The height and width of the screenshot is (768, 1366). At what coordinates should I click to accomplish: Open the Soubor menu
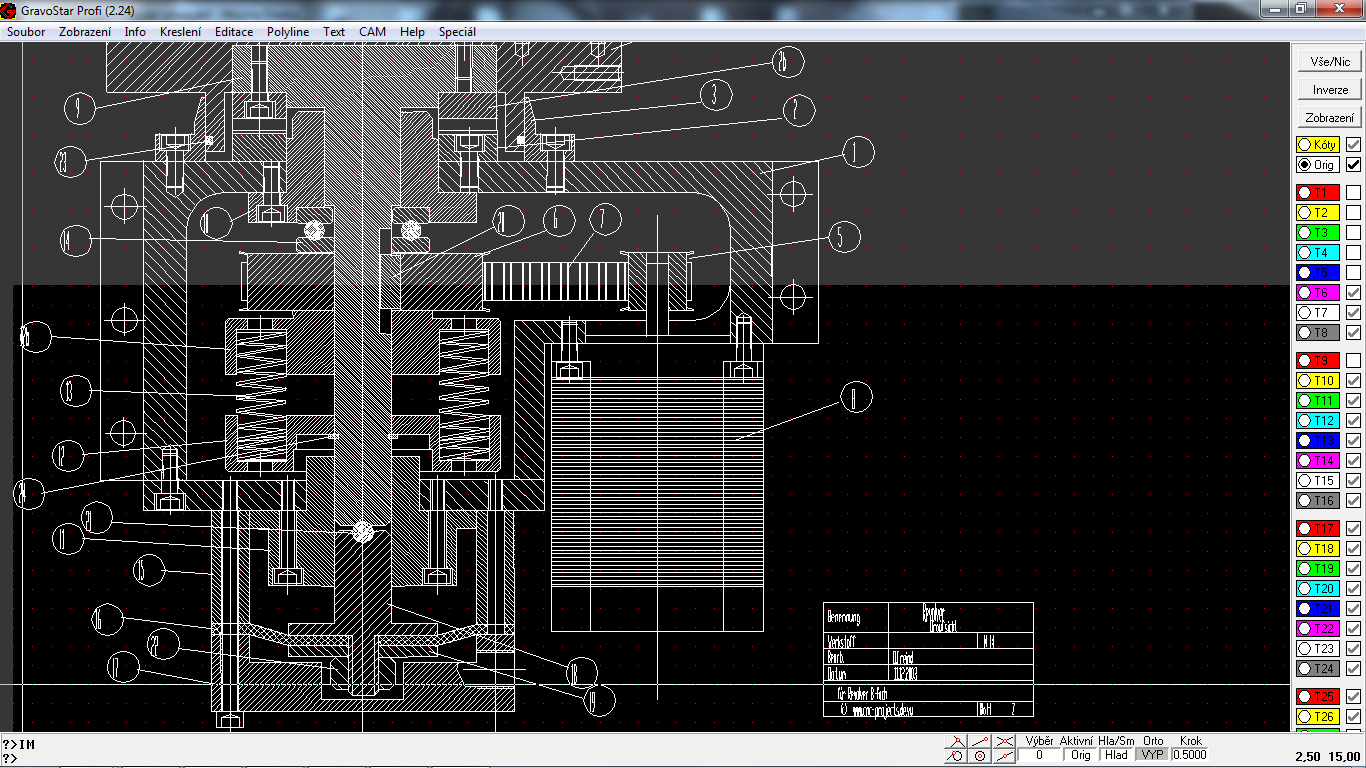pyautogui.click(x=26, y=32)
